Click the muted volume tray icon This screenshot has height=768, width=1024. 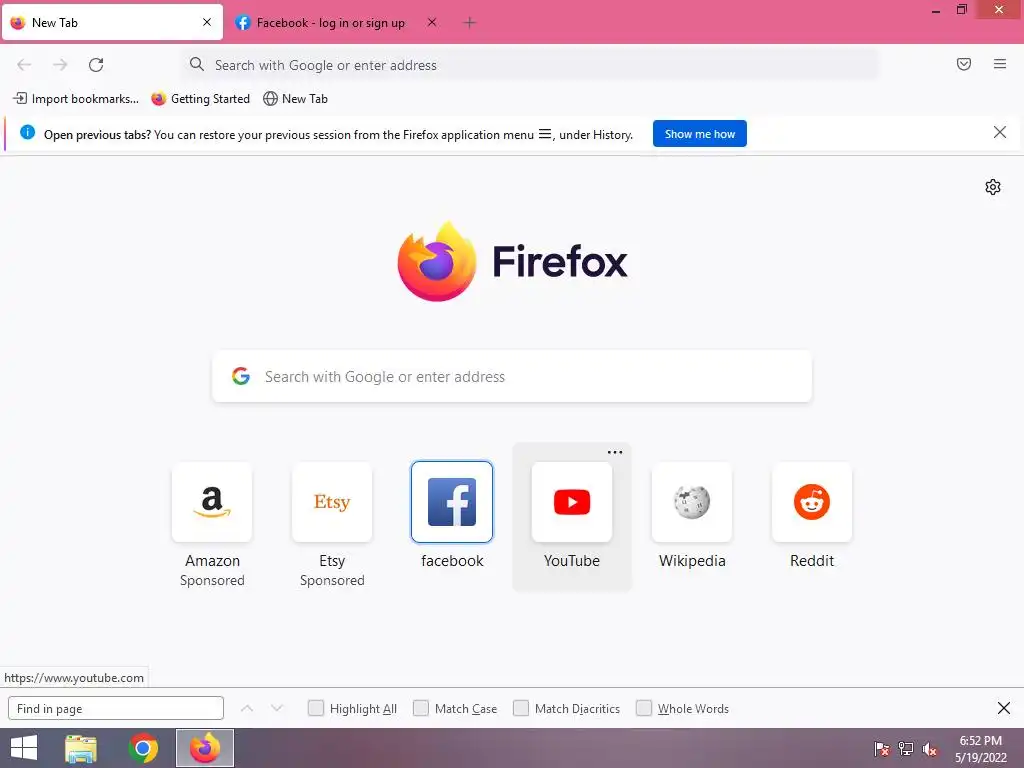coord(930,749)
